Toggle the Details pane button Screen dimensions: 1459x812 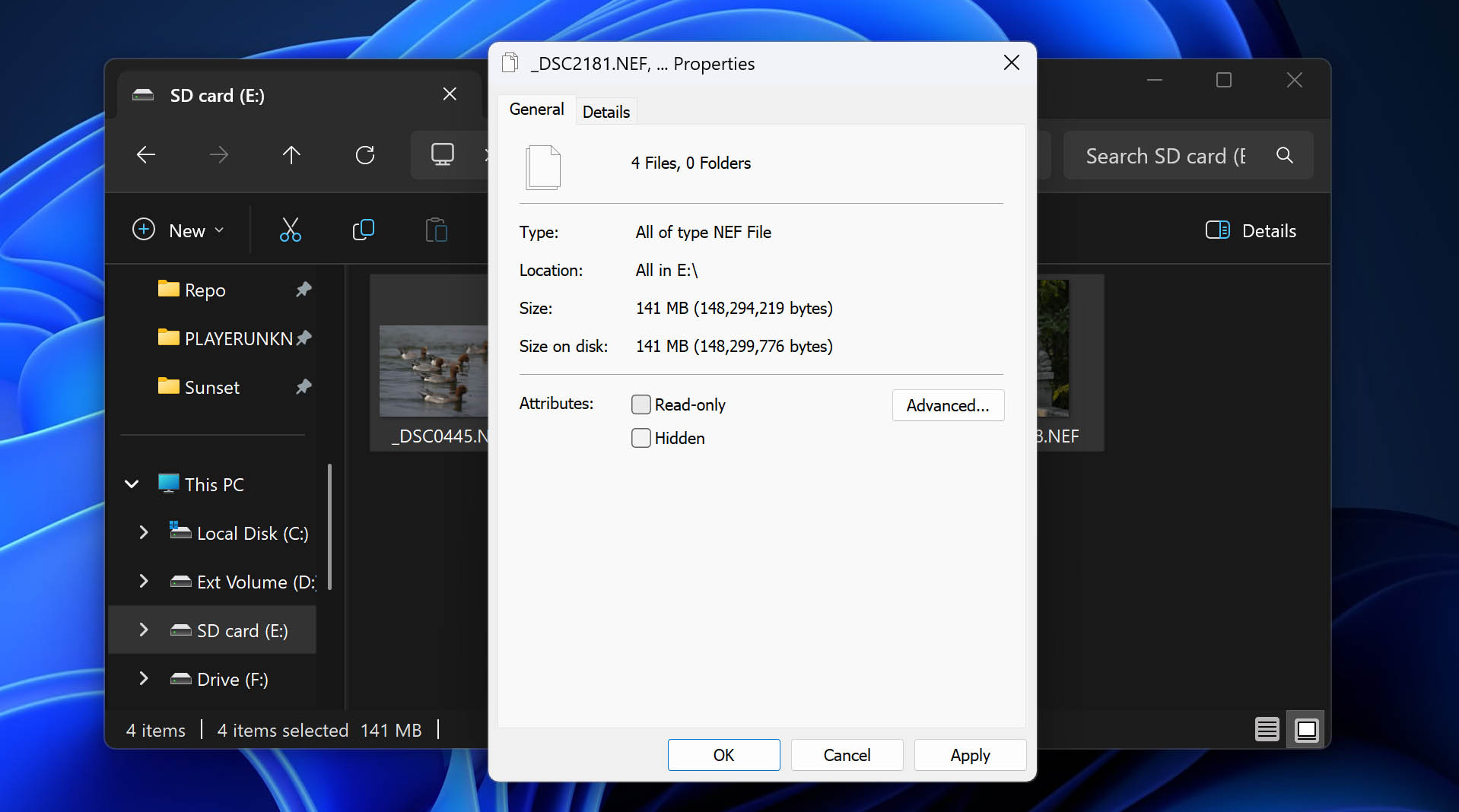[x=1251, y=230]
